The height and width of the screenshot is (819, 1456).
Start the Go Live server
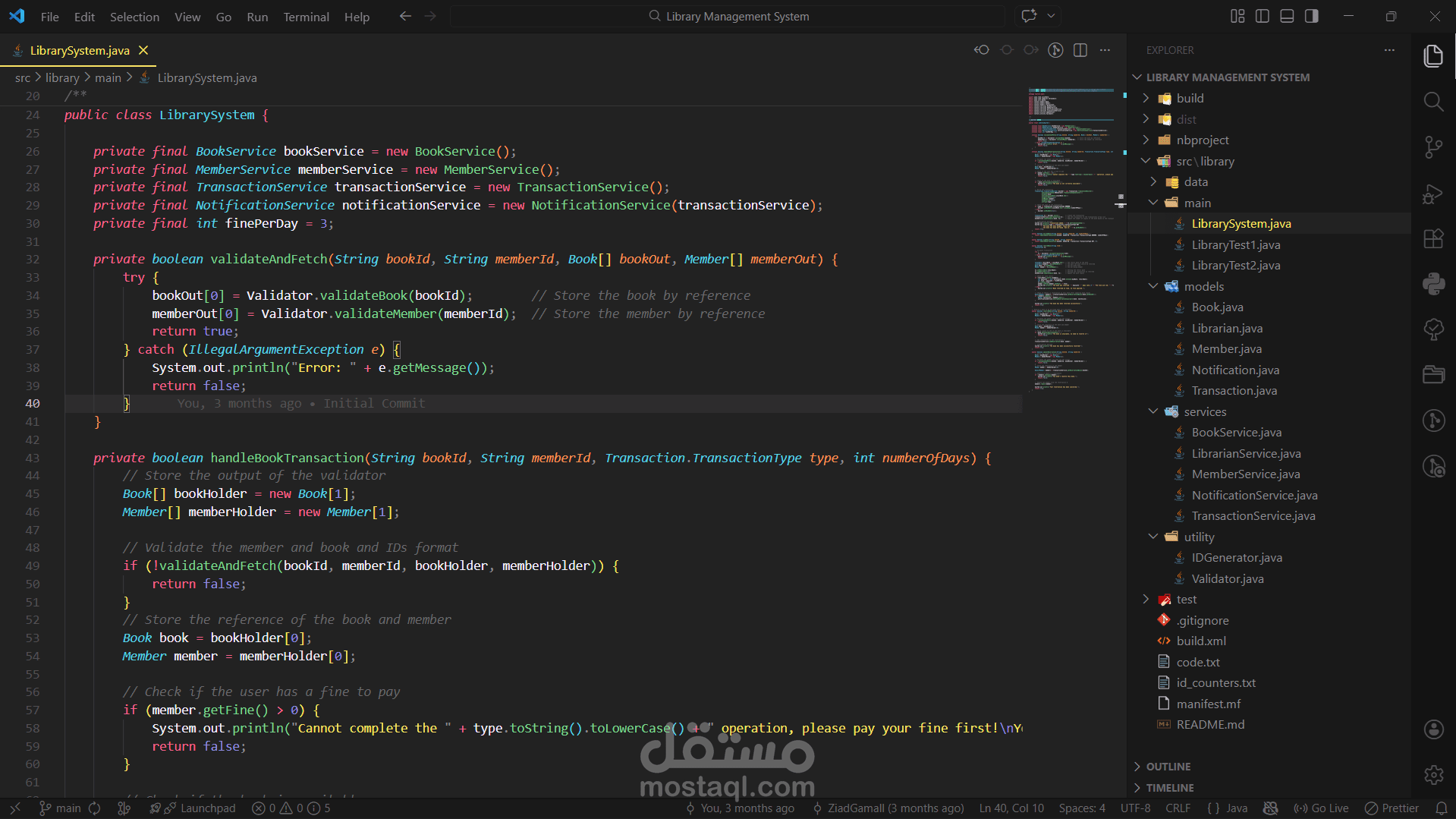(x=1321, y=808)
